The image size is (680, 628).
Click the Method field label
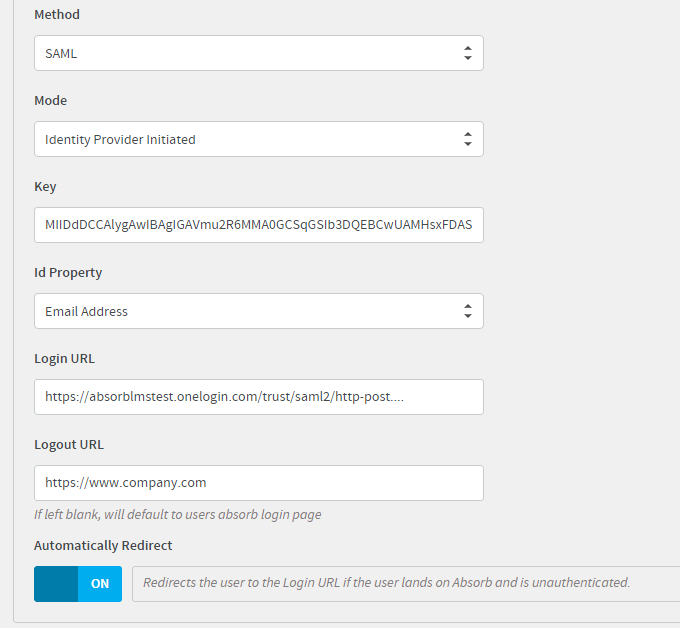(57, 15)
